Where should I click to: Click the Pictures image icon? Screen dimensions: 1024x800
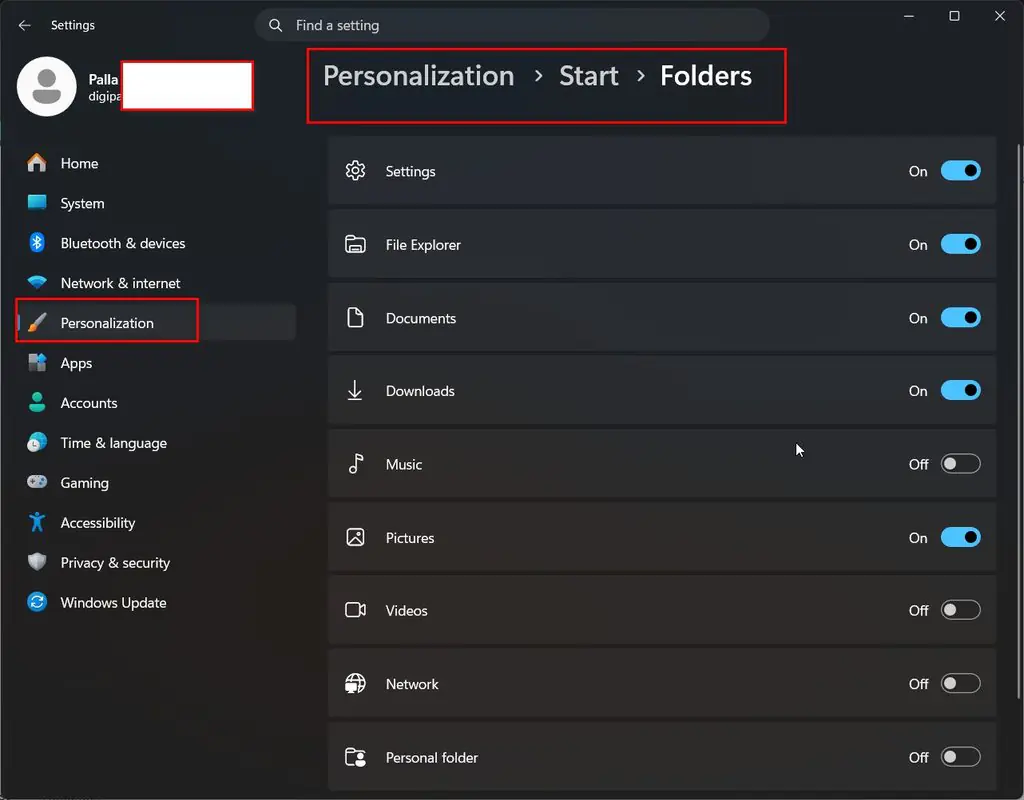(355, 537)
